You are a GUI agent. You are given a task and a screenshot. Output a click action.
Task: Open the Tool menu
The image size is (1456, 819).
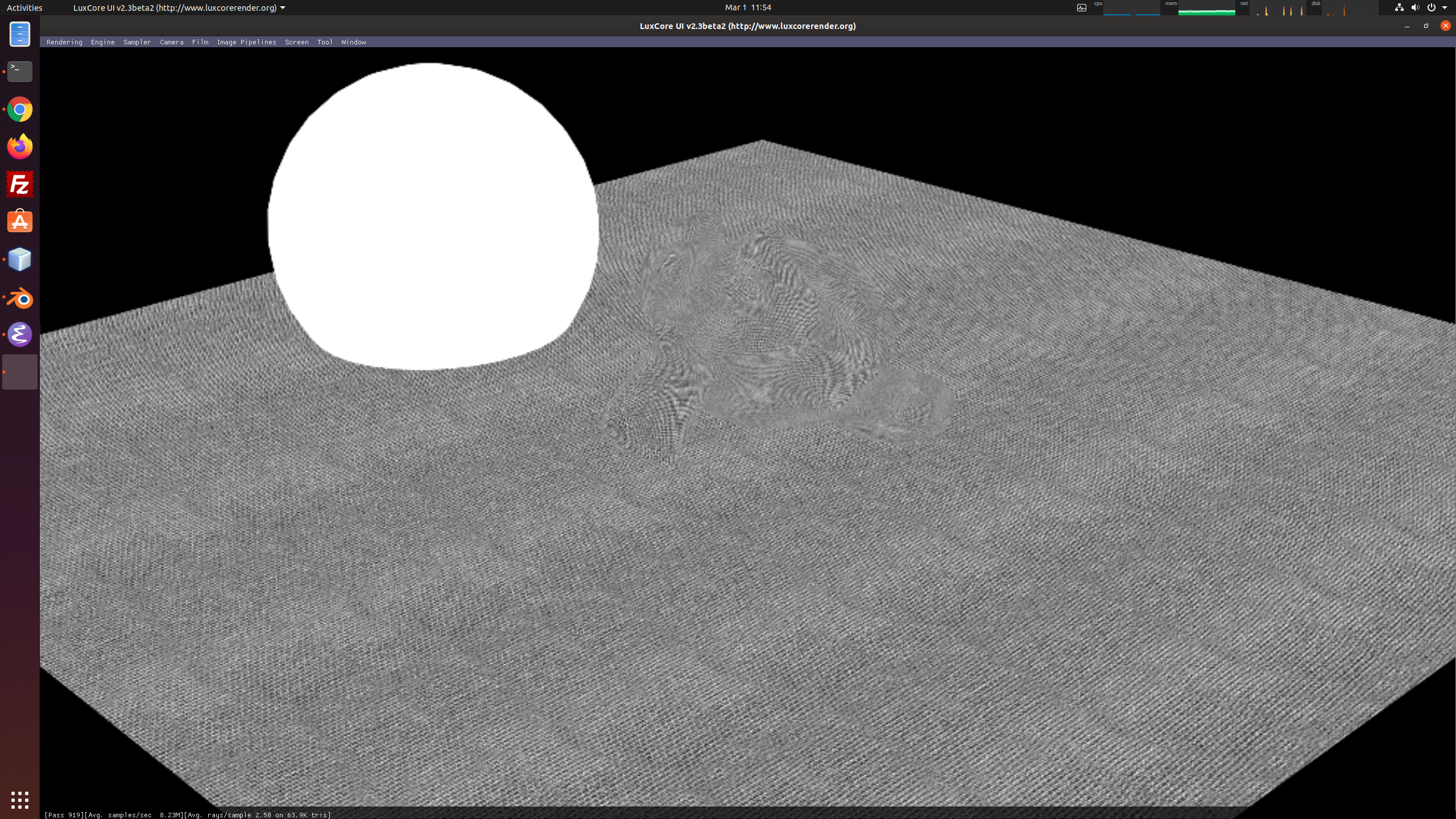click(x=324, y=42)
